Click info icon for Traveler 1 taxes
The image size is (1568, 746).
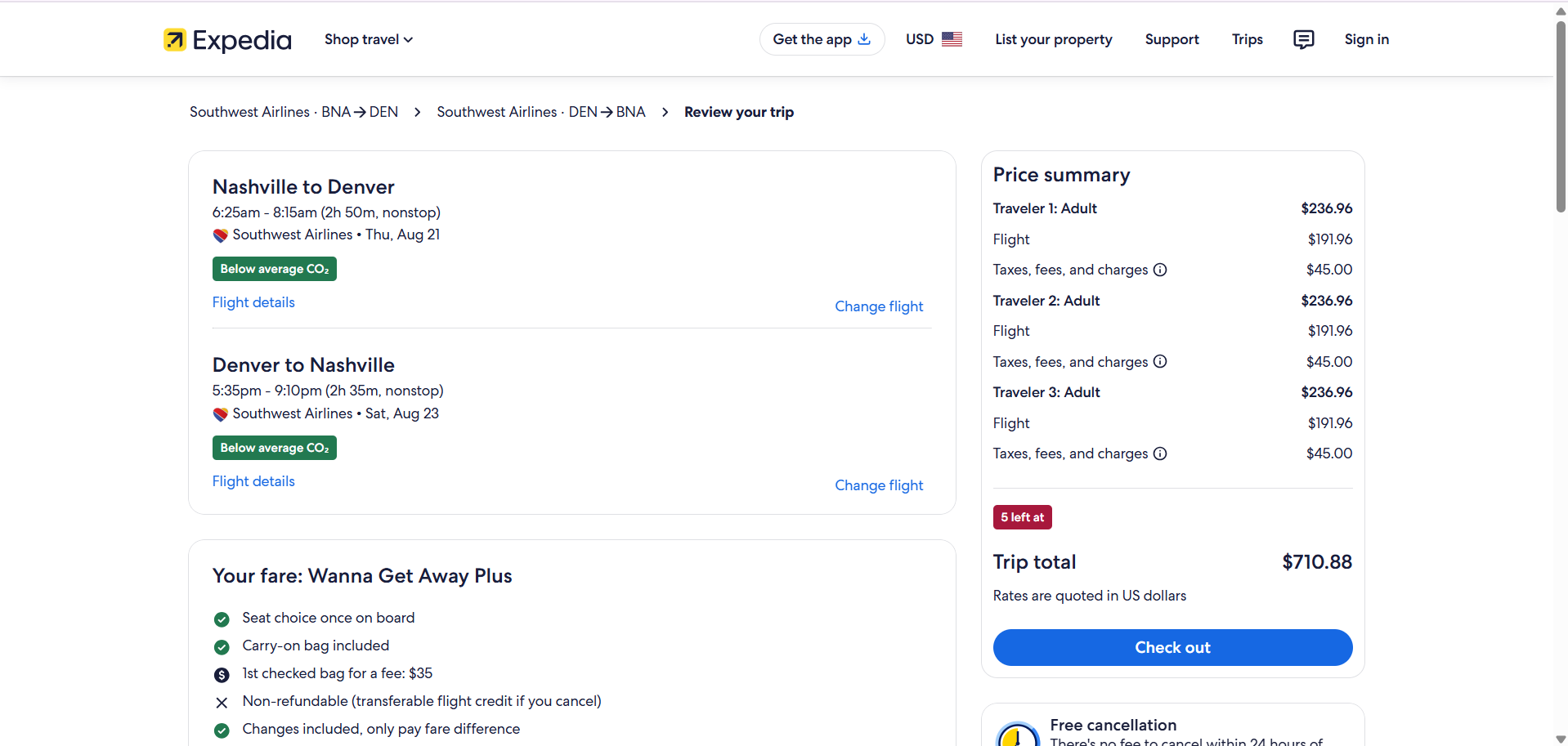[x=1159, y=270]
